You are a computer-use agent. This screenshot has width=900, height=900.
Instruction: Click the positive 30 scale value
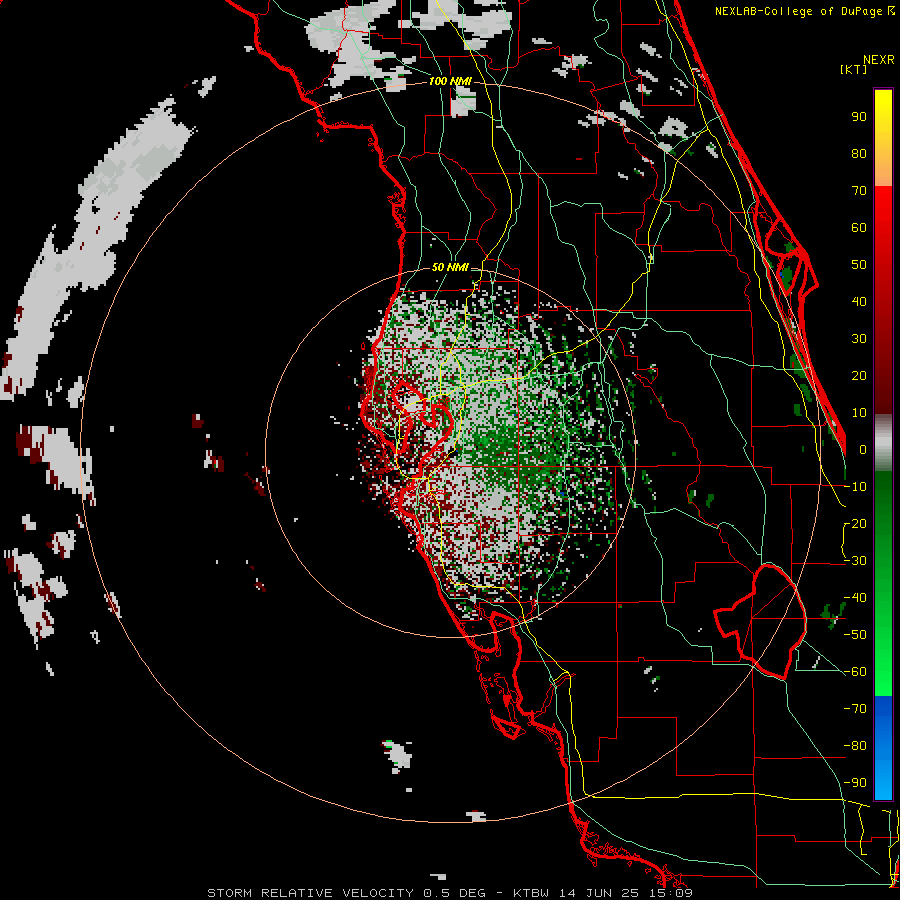click(x=859, y=339)
